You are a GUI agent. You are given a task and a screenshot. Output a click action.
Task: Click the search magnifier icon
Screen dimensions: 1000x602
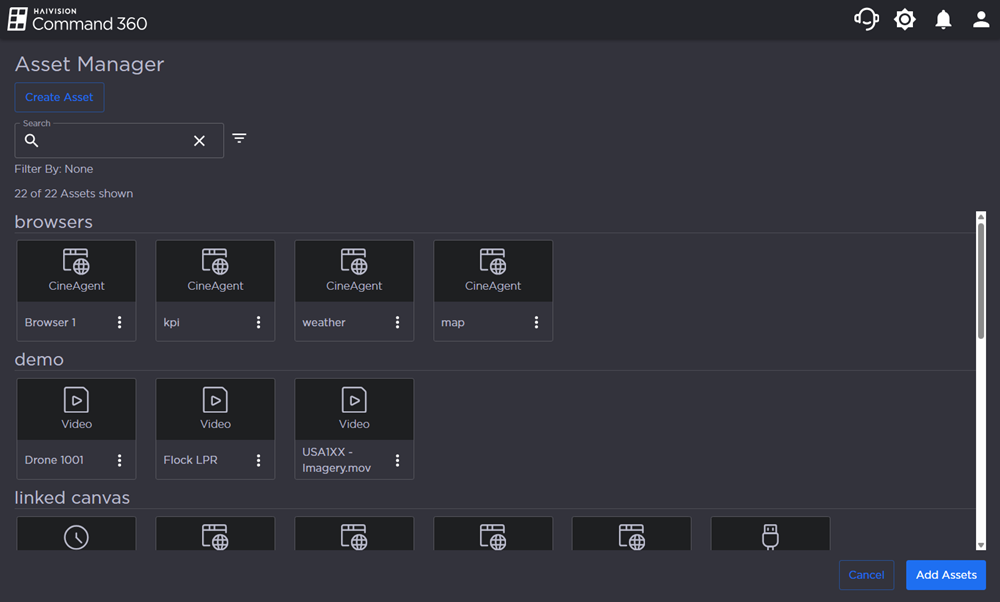click(x=32, y=141)
